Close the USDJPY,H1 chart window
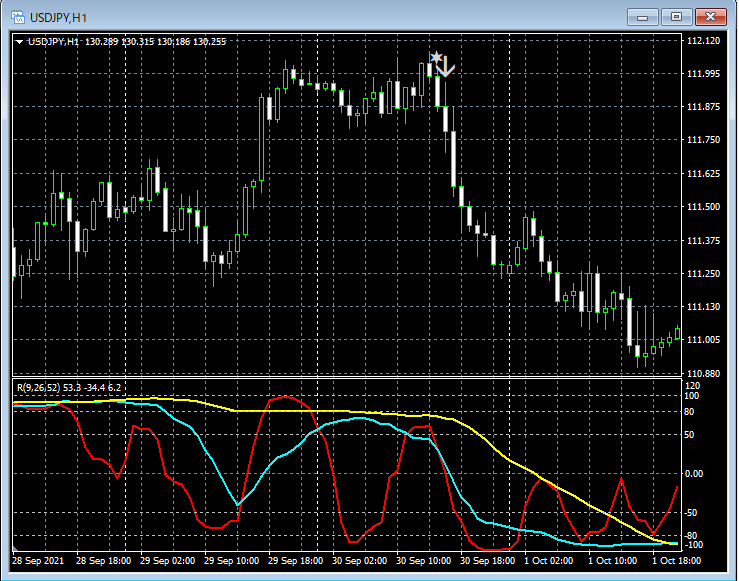The image size is (739, 581). pos(710,17)
